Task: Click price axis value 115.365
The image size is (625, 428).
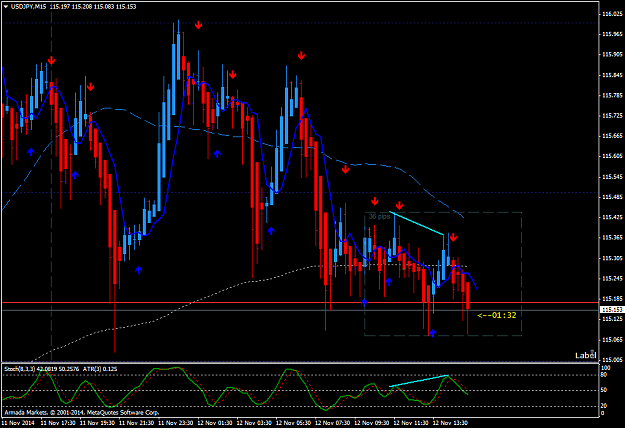Action: click(x=613, y=238)
